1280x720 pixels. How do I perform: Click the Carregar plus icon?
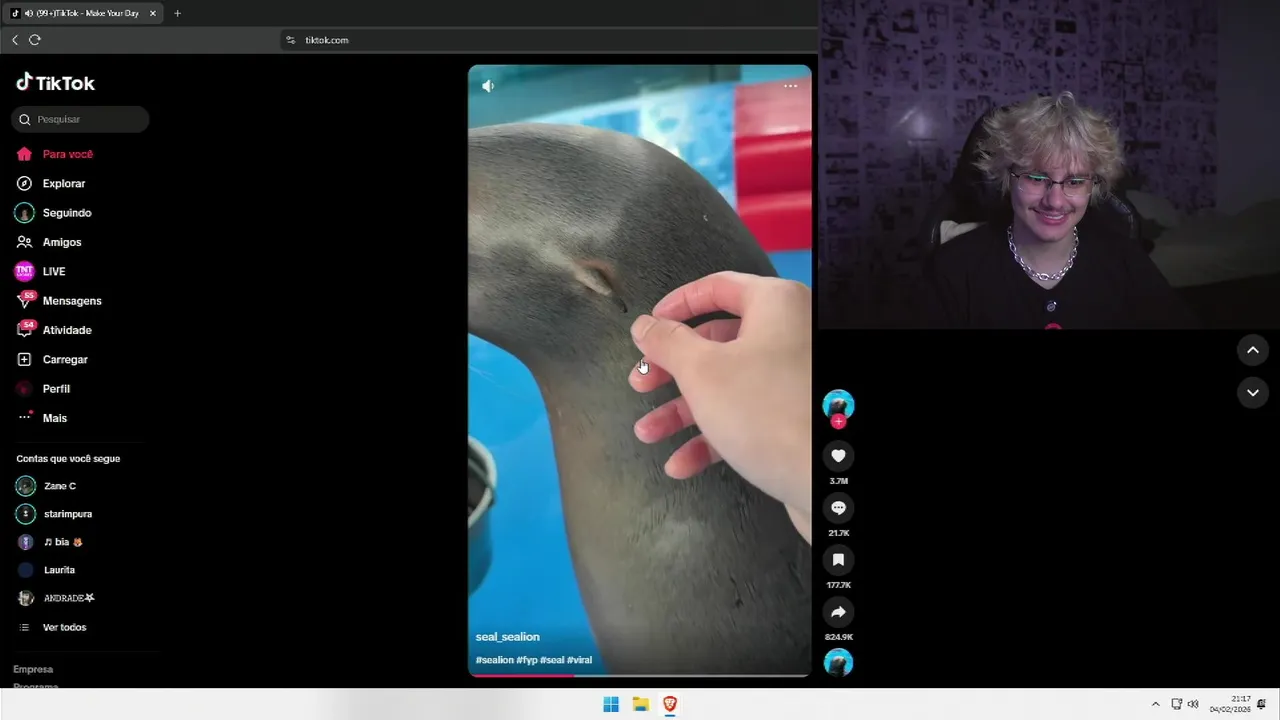(x=24, y=359)
